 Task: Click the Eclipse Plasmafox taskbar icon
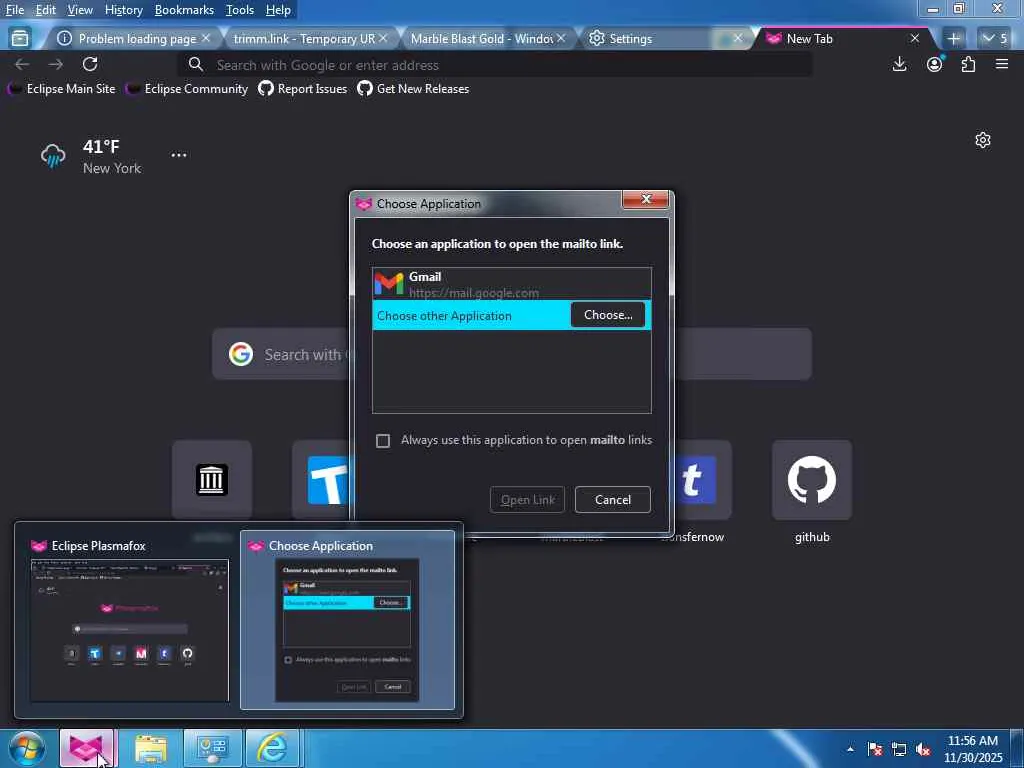86,748
